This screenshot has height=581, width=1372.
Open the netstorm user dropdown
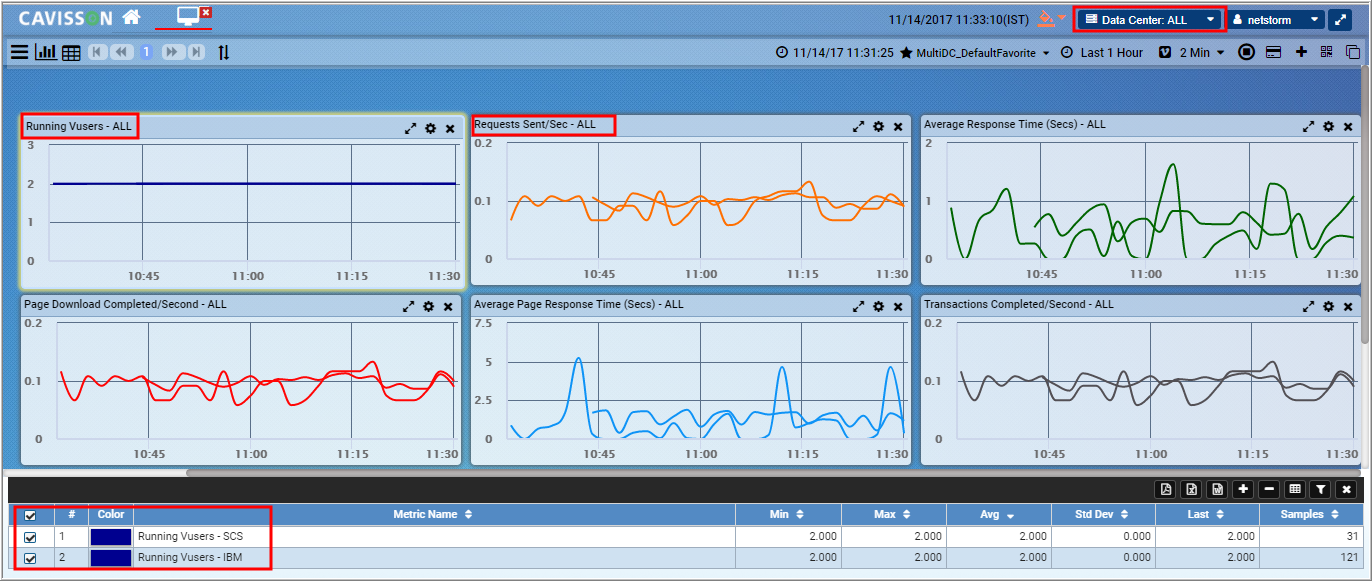click(1276, 19)
